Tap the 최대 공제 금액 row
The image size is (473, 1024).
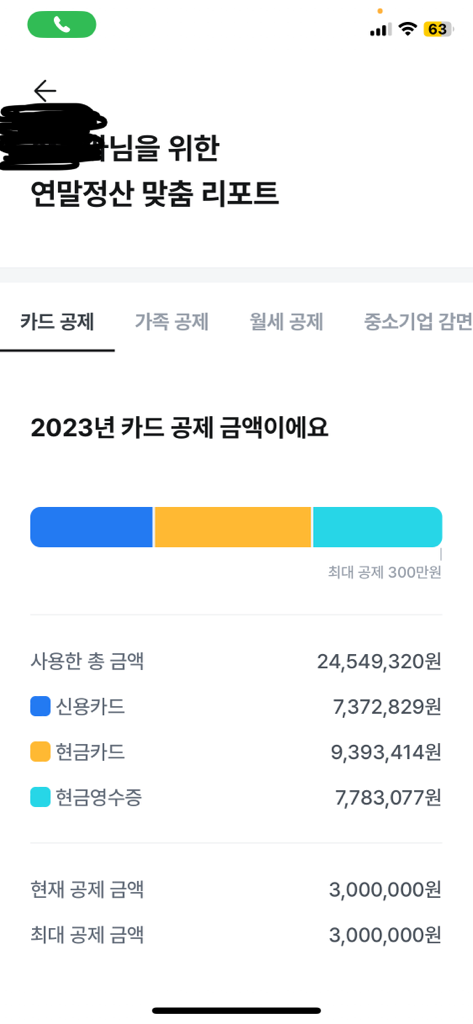(236, 935)
